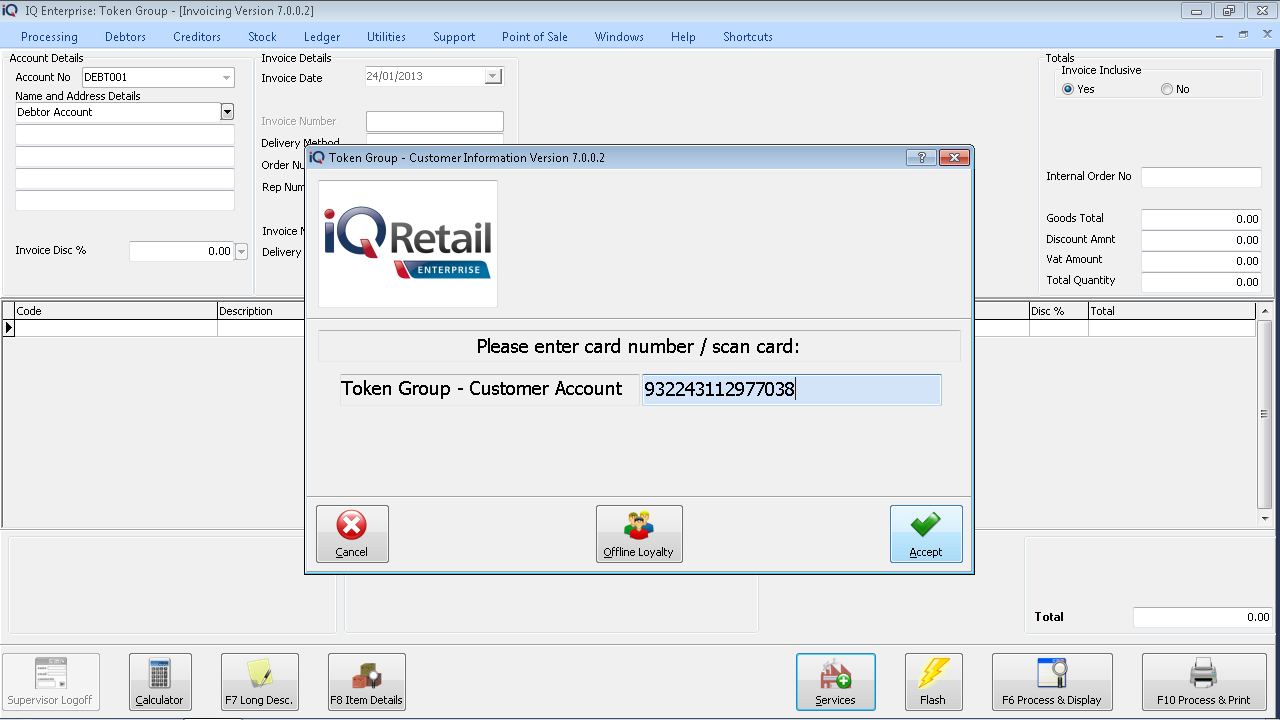Open the Debtors menu

125,37
